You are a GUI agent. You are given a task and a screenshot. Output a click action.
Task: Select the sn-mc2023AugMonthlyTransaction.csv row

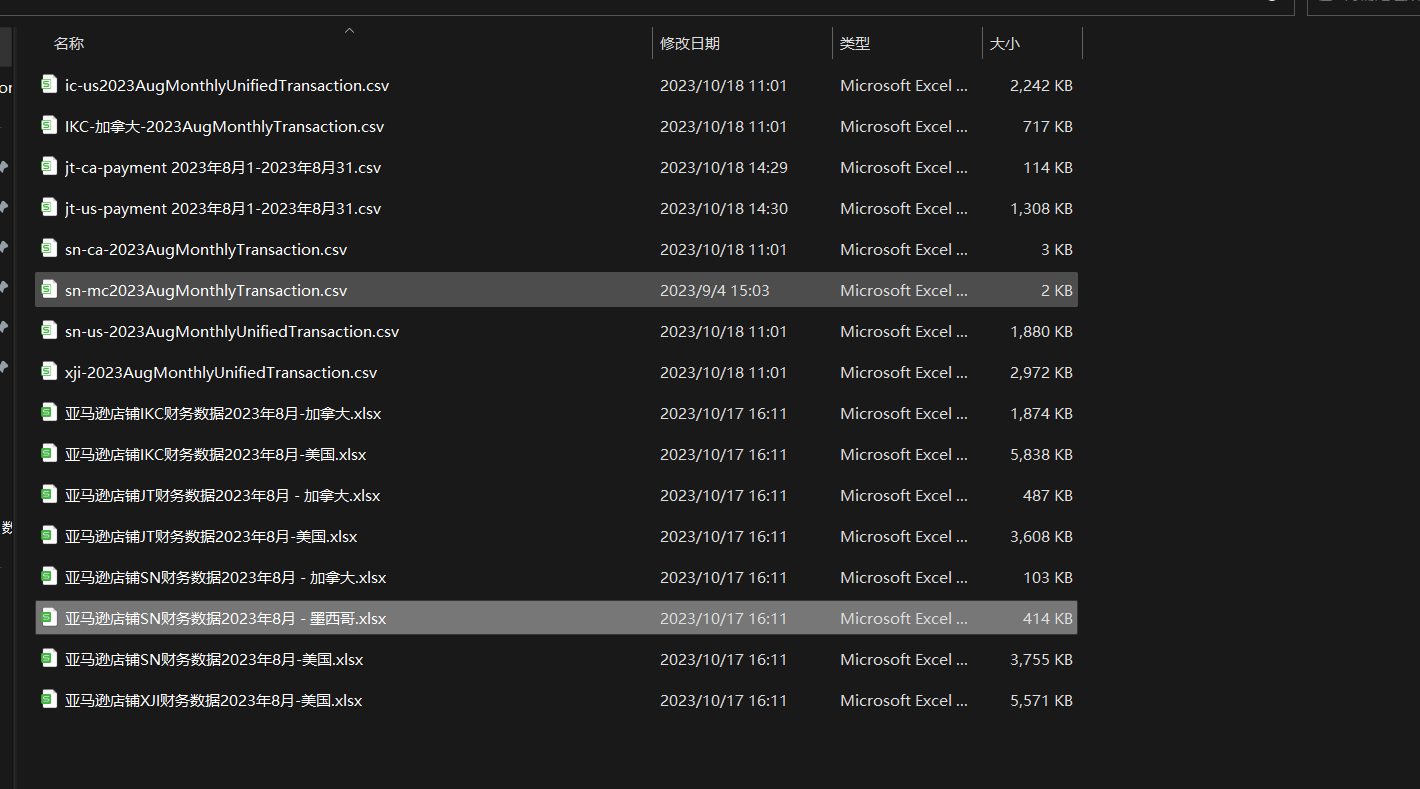(556, 290)
